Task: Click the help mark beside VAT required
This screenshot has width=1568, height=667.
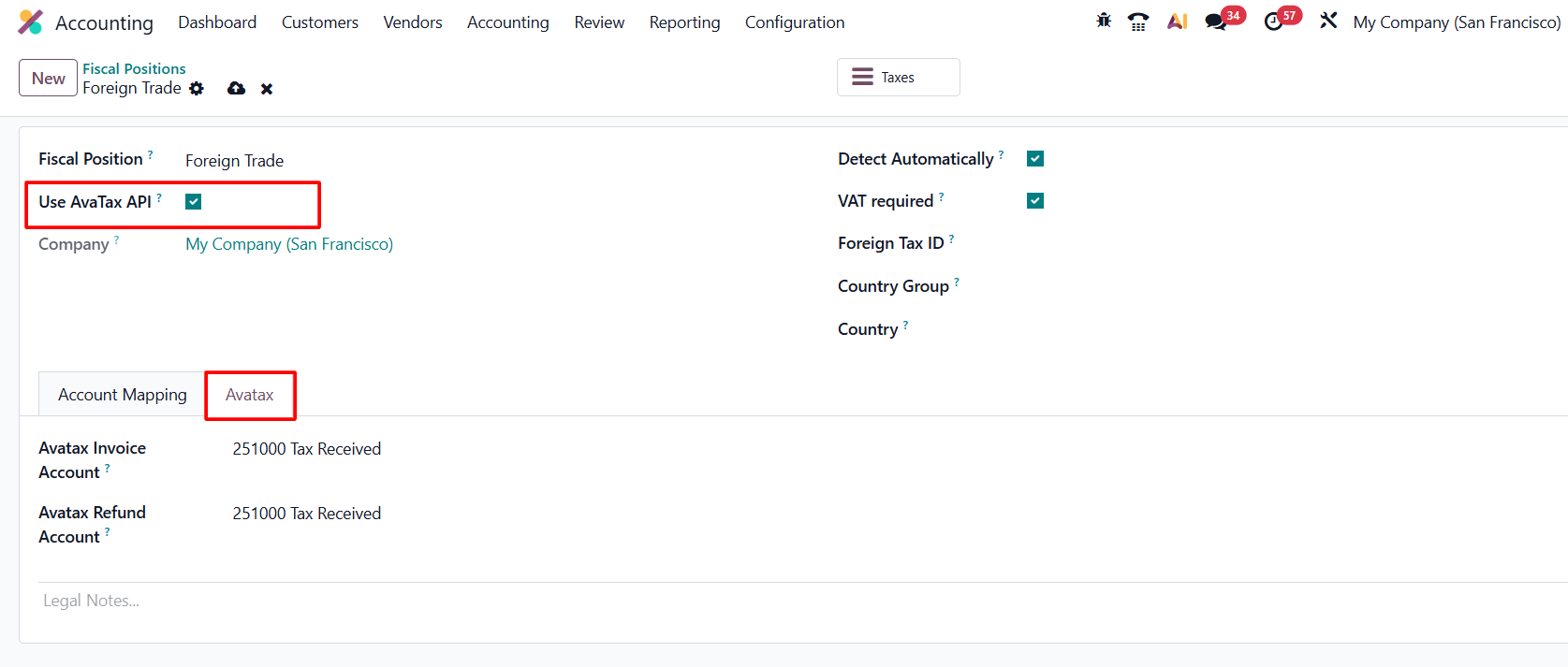Action: (x=941, y=196)
